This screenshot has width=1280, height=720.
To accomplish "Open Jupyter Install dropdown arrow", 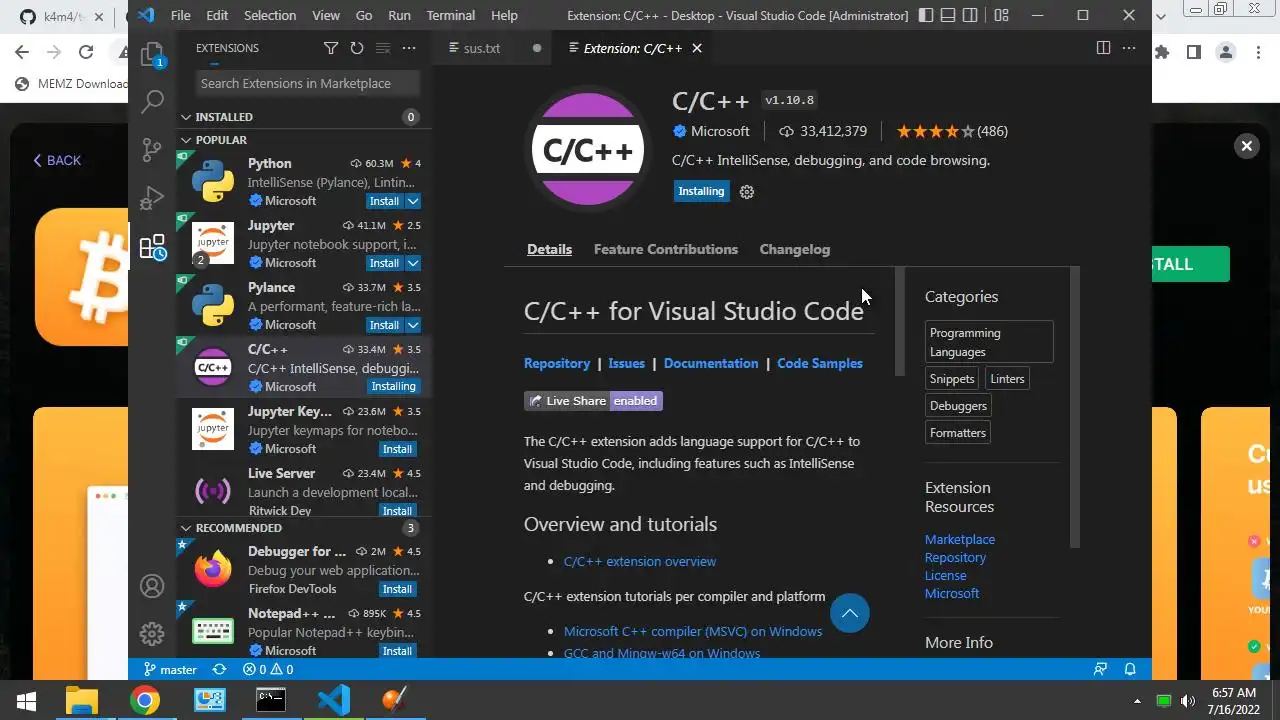I will (x=413, y=263).
